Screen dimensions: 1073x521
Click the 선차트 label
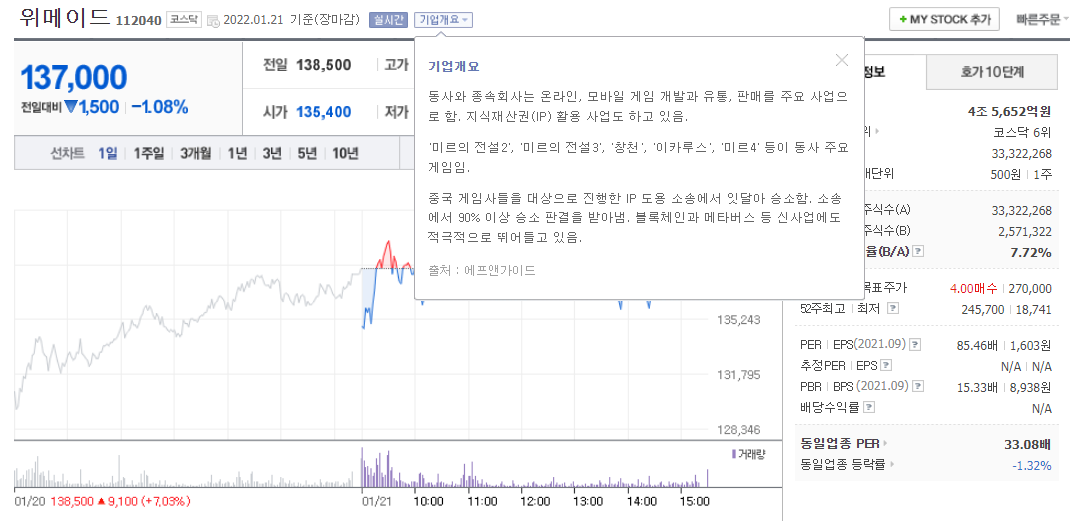pos(67,153)
